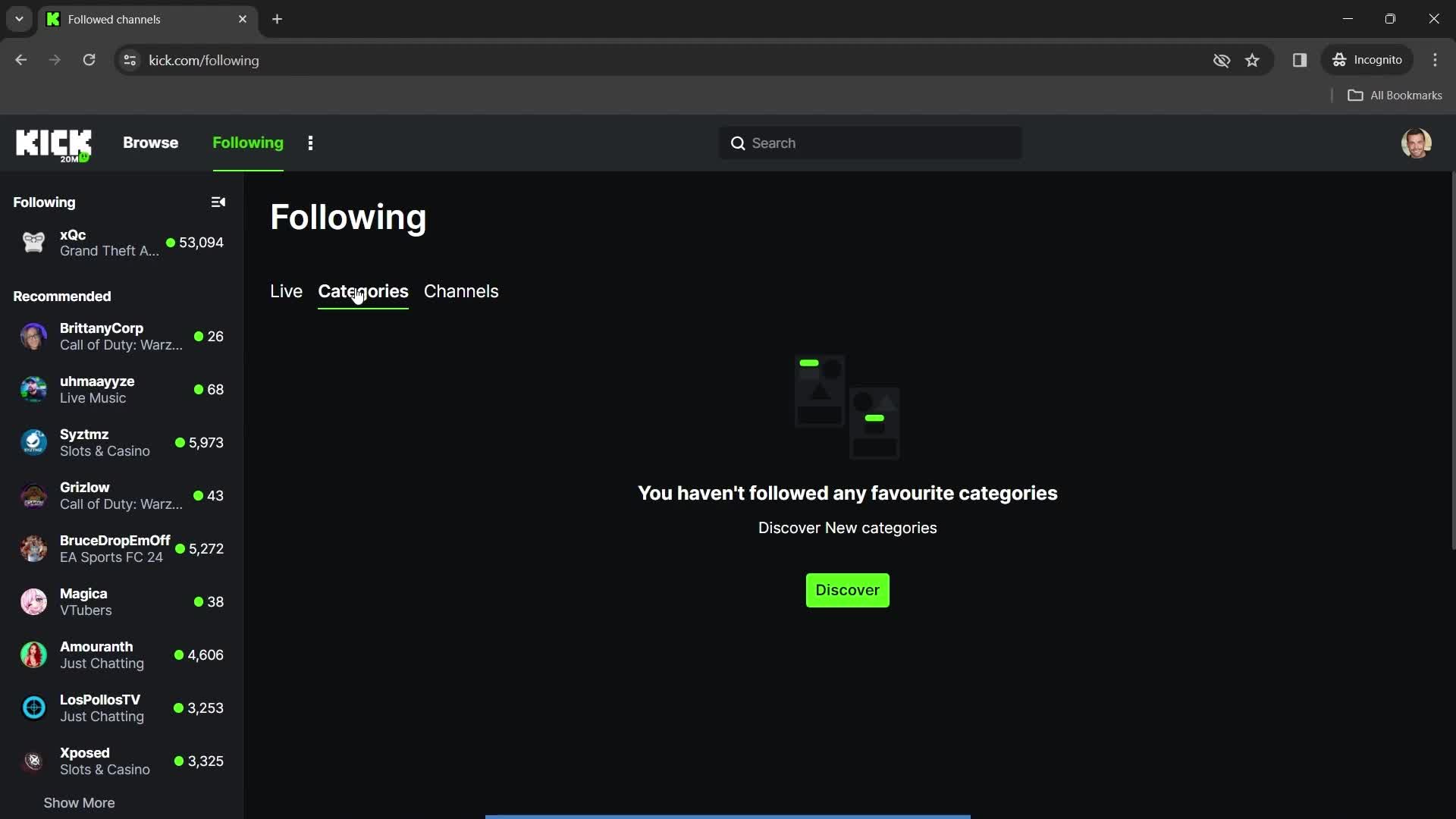
Task: Switch to the Live tab
Action: [286, 291]
